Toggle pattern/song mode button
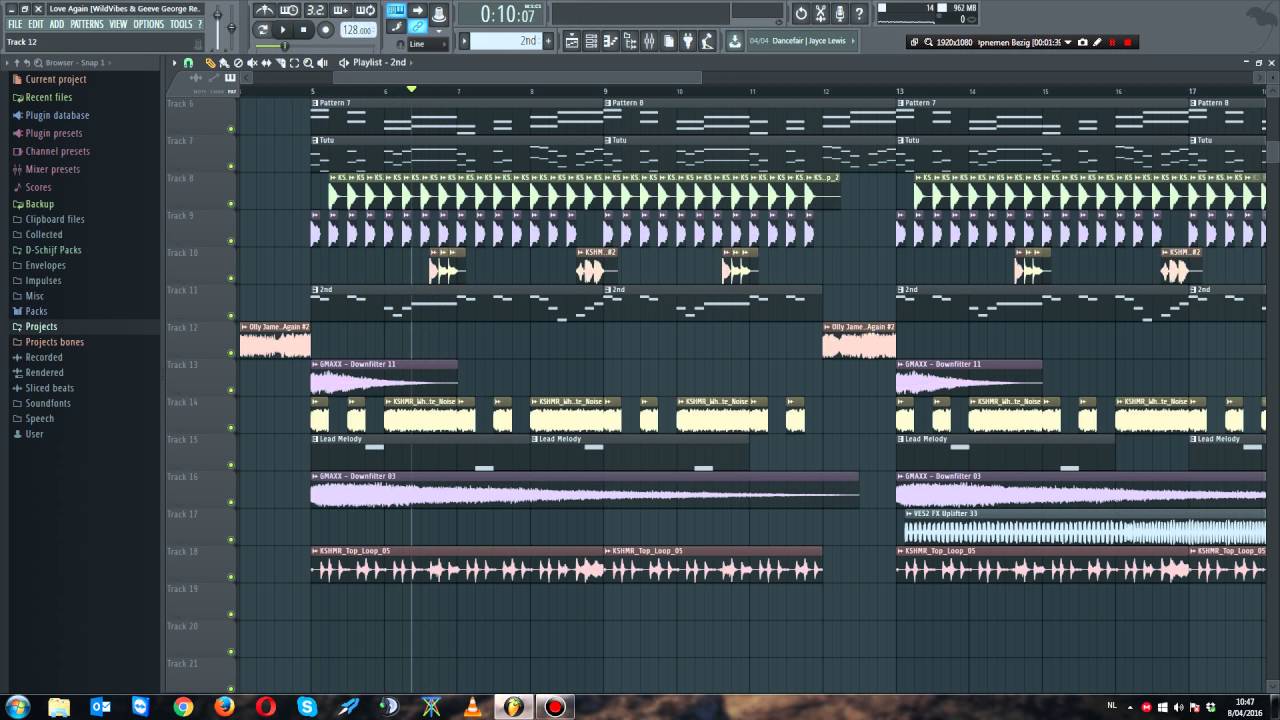 (262, 30)
